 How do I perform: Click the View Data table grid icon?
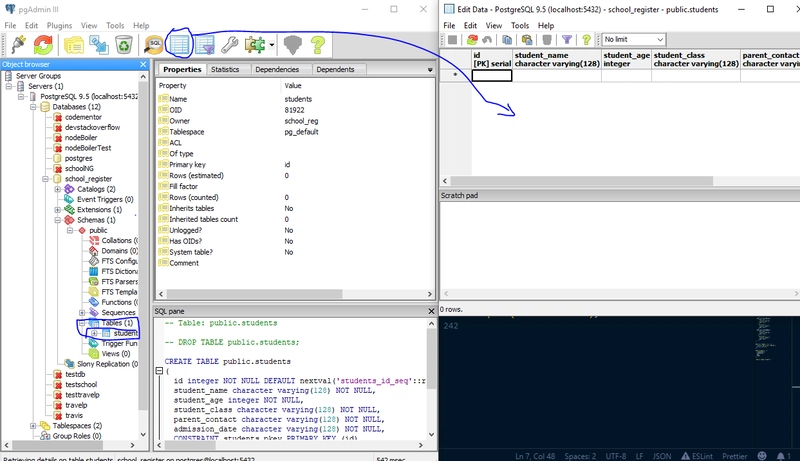(x=180, y=44)
